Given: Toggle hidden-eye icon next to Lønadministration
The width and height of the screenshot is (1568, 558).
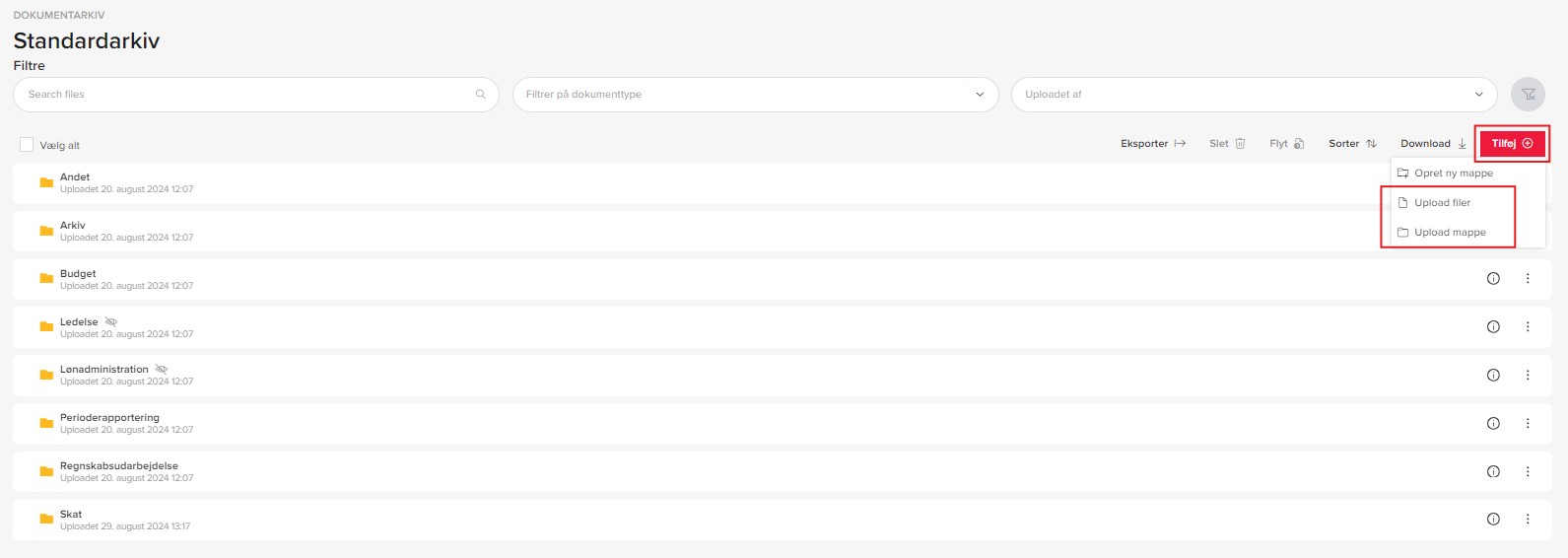Looking at the screenshot, I should [x=162, y=370].
